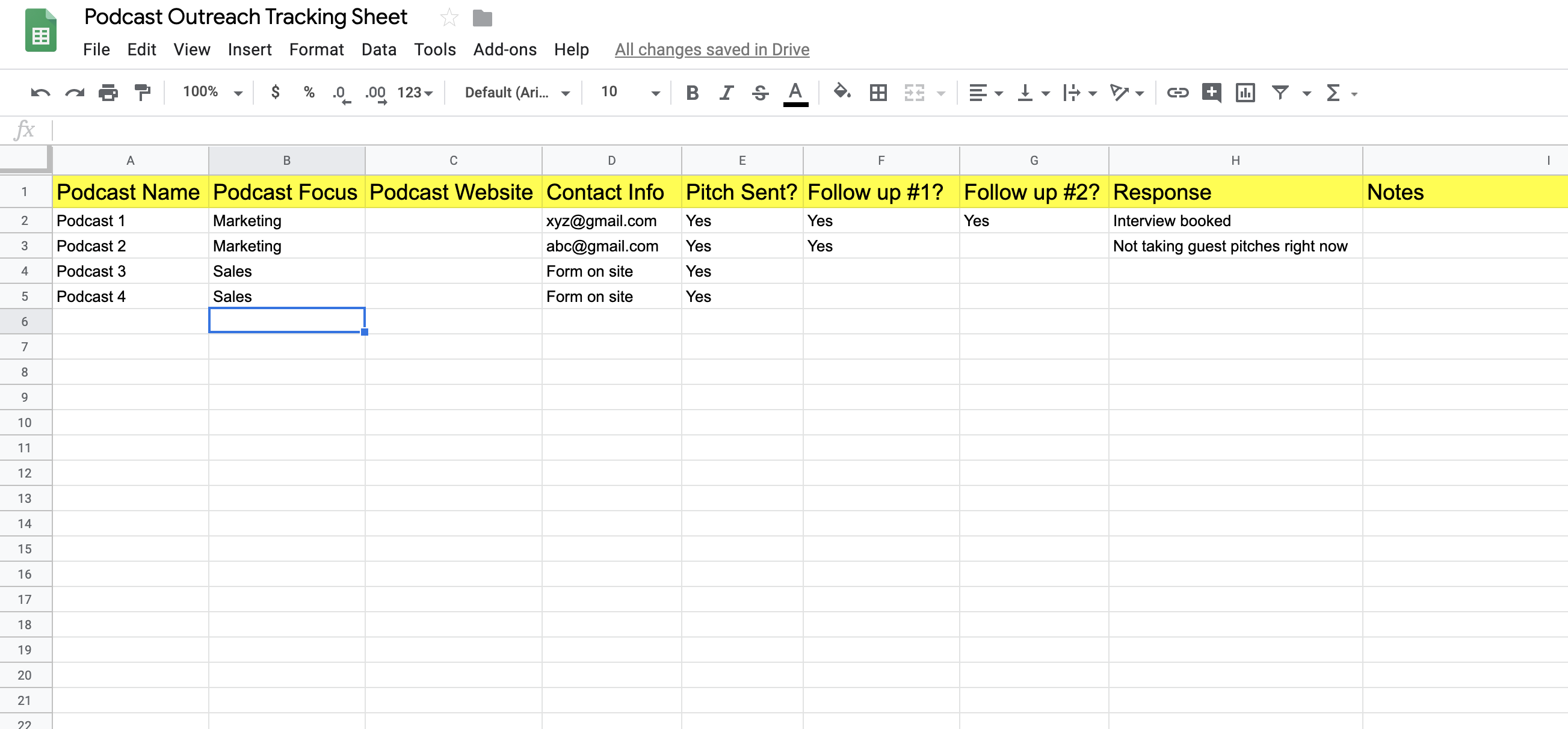Viewport: 1568px width, 729px height.
Task: Open the Help menu
Action: pos(571,49)
